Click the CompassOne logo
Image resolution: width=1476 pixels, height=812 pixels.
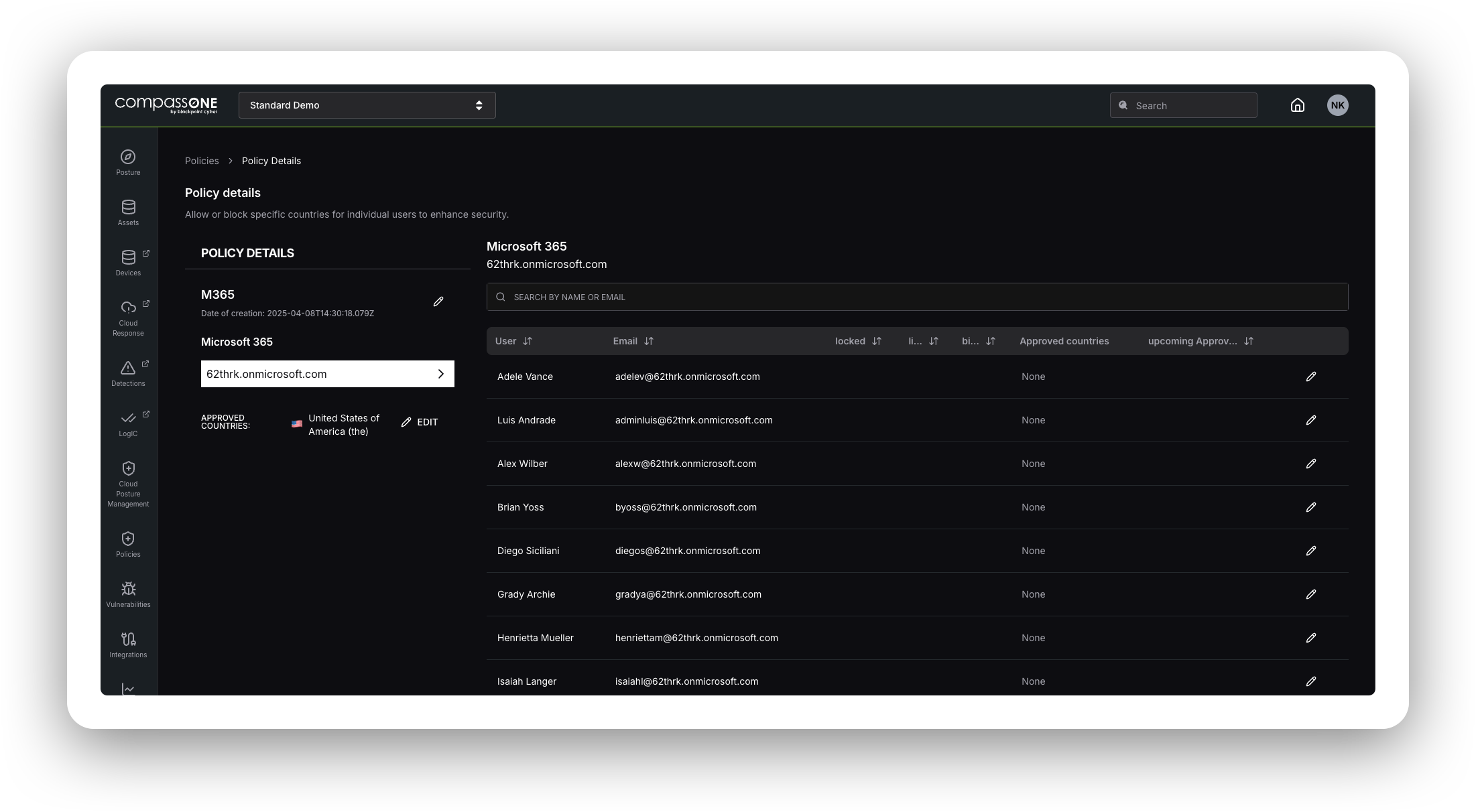pyautogui.click(x=166, y=105)
